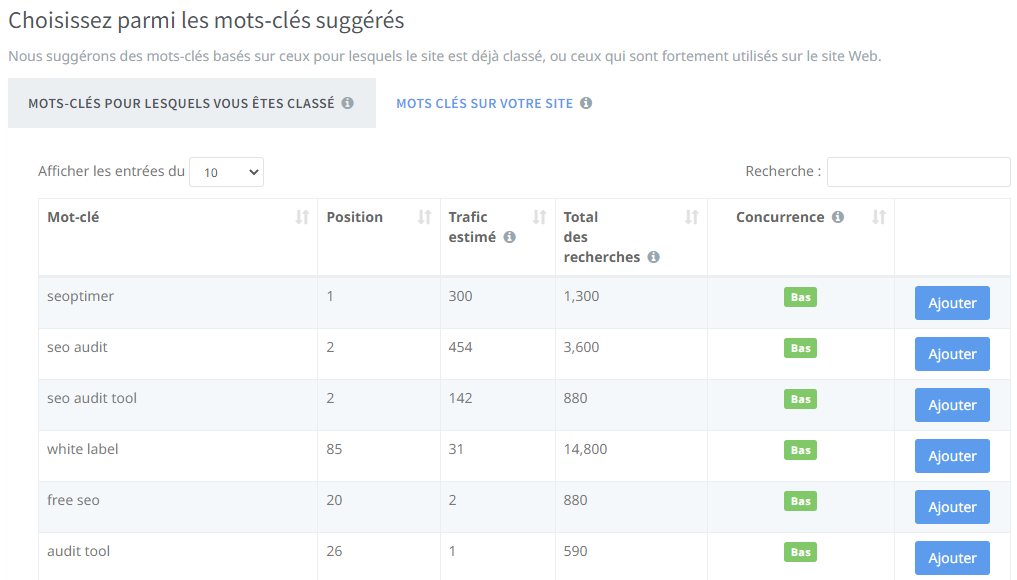
Task: Click info icon next to Concurrence header
Action: point(838,217)
